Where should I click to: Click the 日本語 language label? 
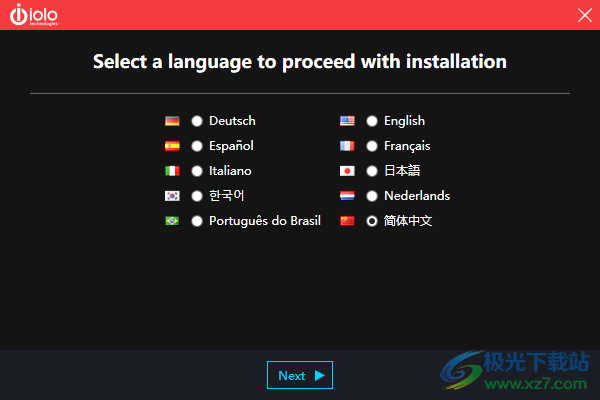click(x=402, y=171)
